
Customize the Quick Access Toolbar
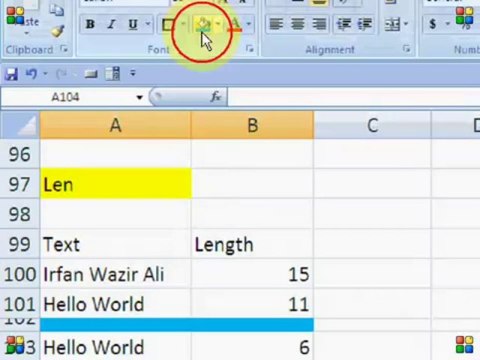[x=133, y=73]
